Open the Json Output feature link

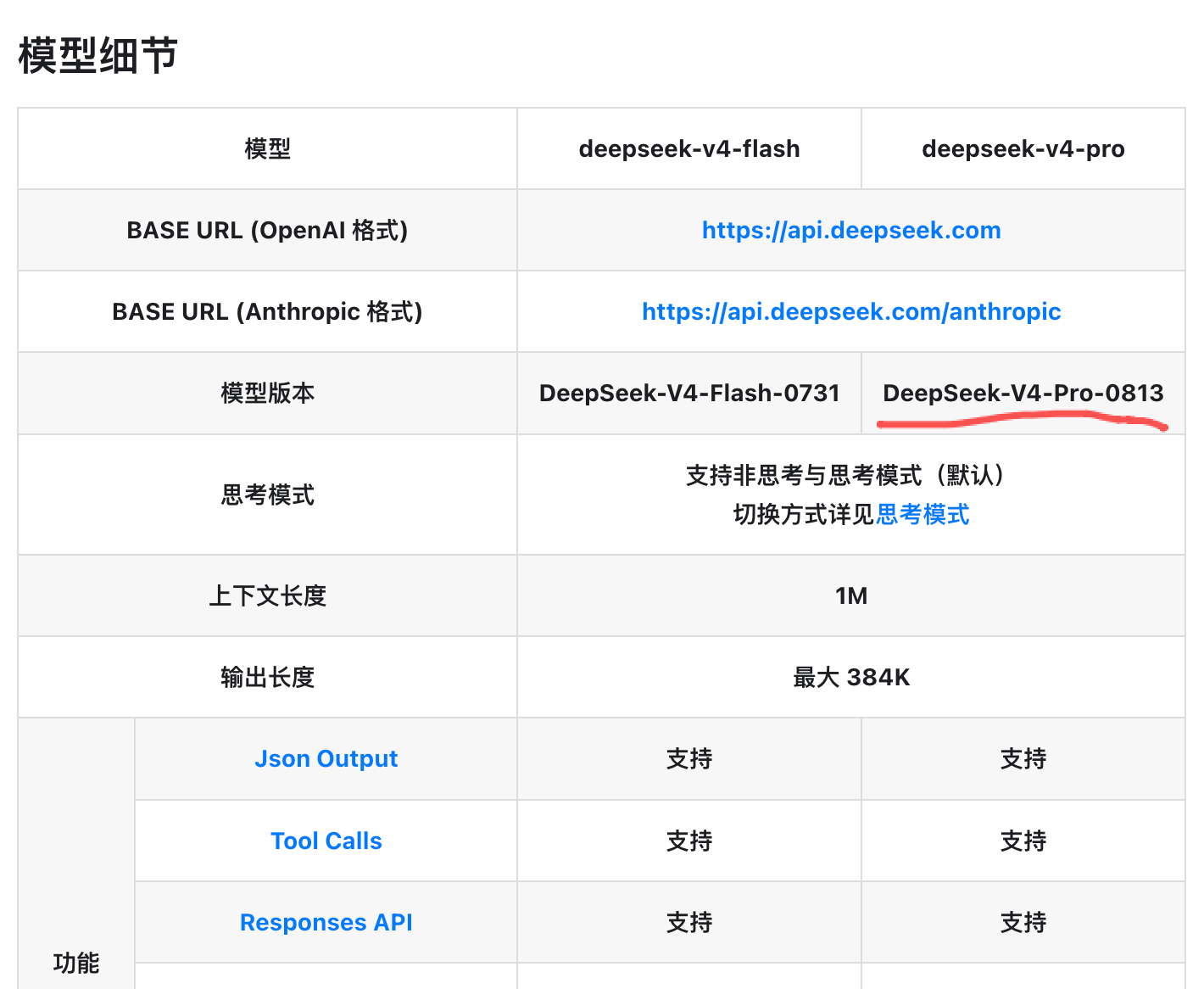326,759
